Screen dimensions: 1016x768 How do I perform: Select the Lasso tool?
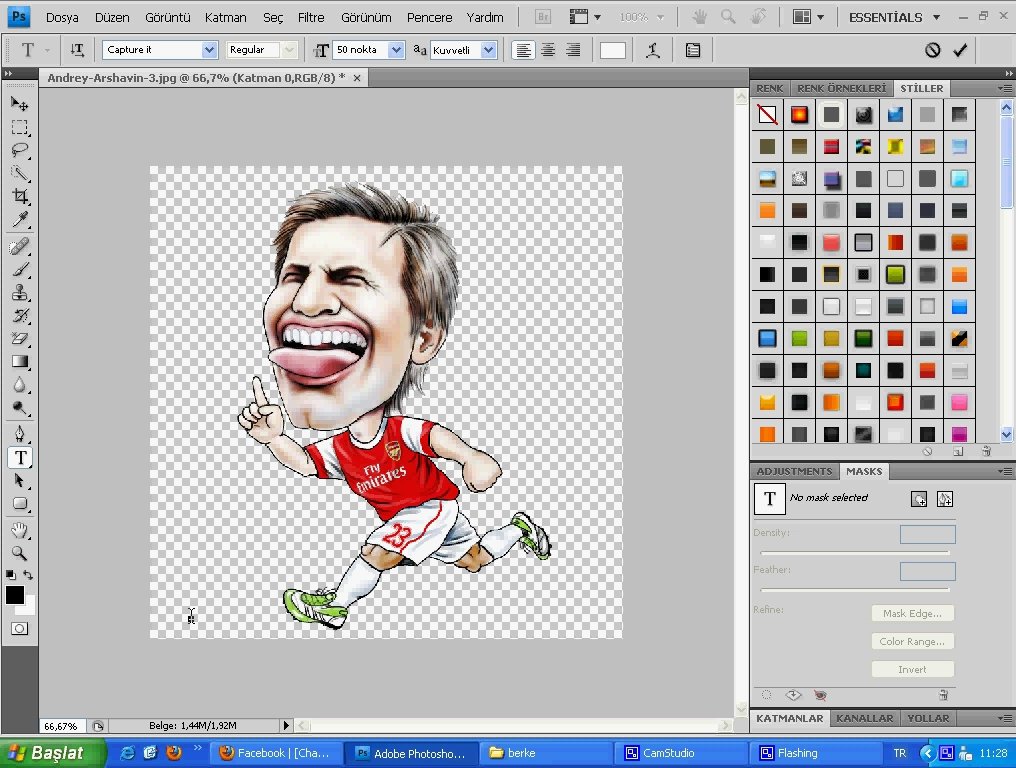pyautogui.click(x=19, y=150)
